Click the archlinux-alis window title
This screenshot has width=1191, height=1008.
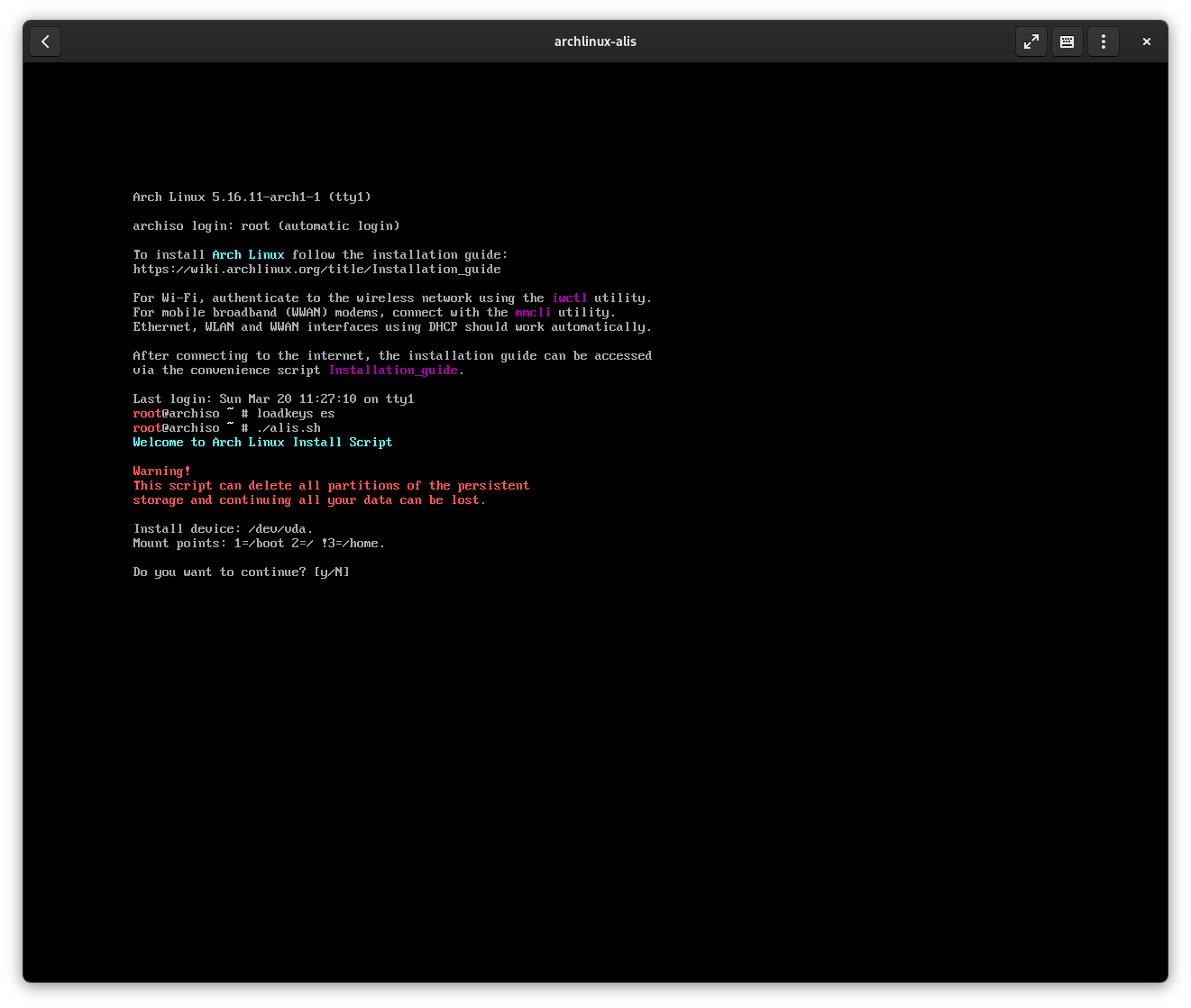click(x=595, y=41)
